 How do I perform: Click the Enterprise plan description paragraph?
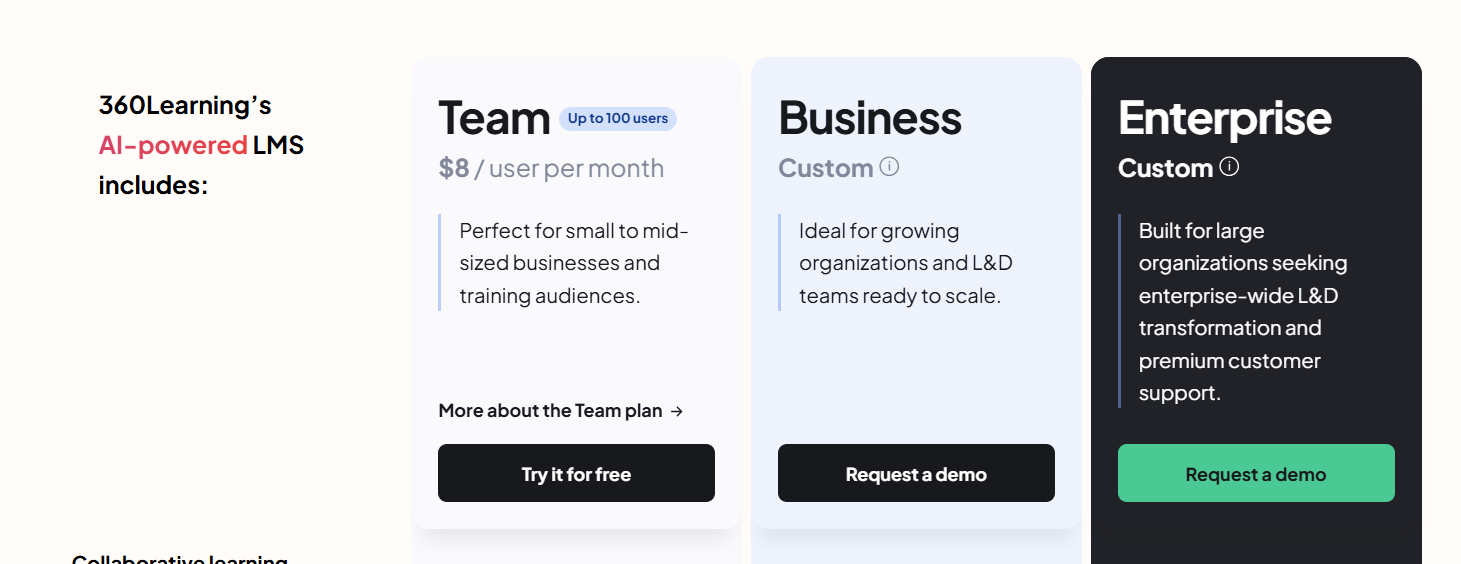tap(1243, 312)
